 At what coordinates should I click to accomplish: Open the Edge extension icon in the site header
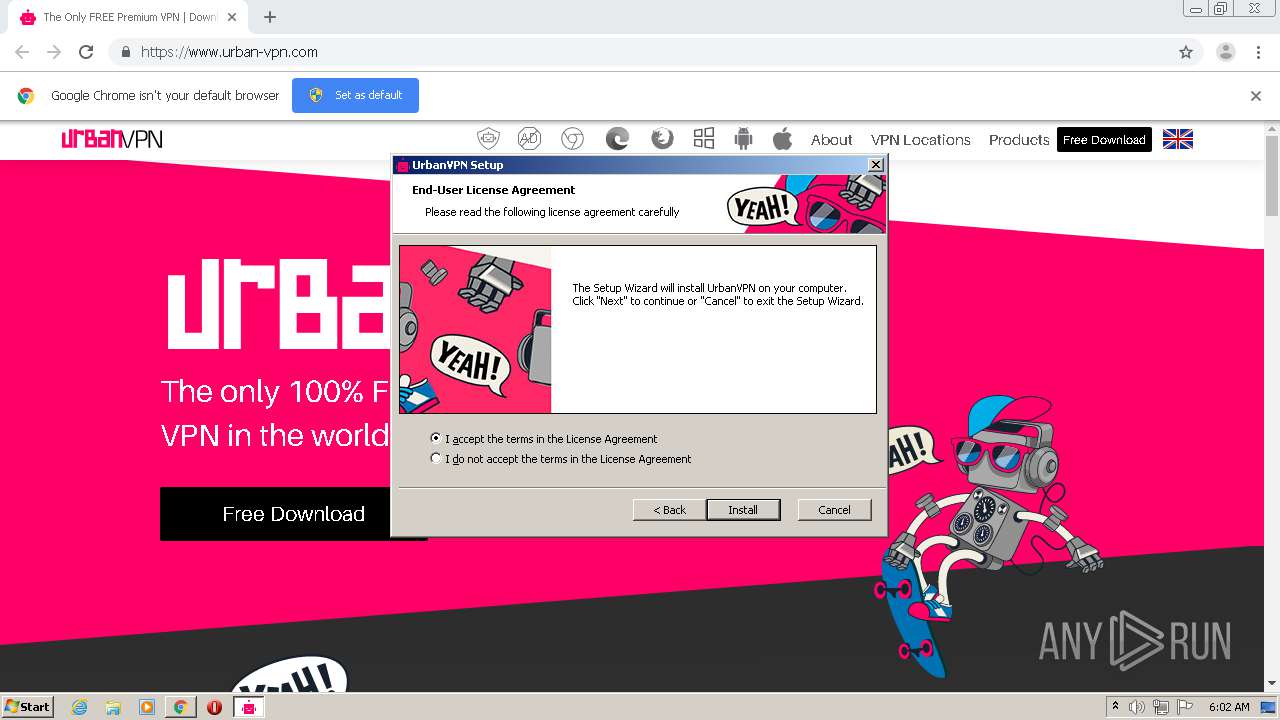point(617,139)
